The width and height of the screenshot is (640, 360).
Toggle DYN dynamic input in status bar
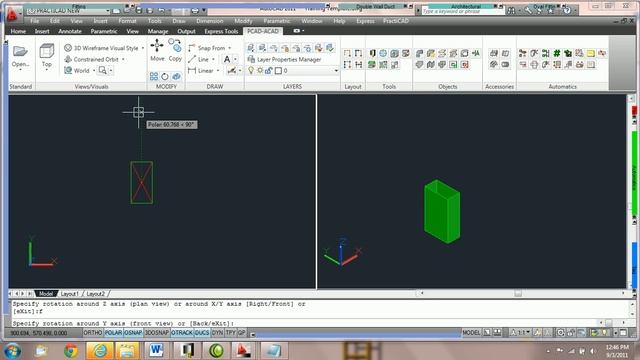(x=218, y=333)
